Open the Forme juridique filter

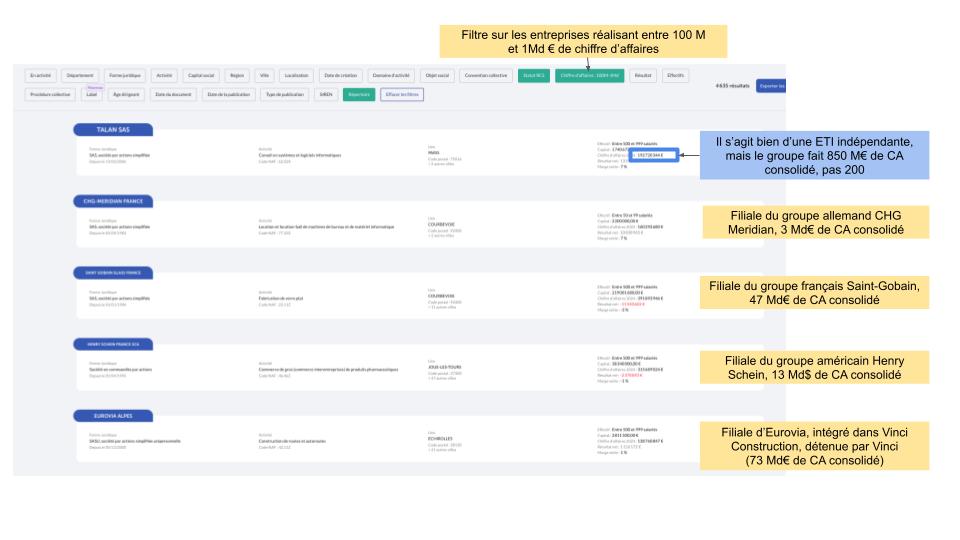(126, 76)
